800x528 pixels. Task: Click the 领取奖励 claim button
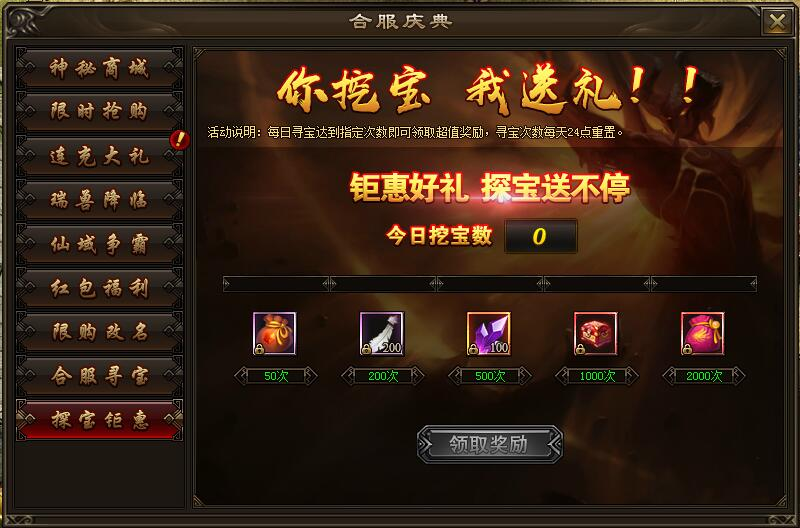490,444
